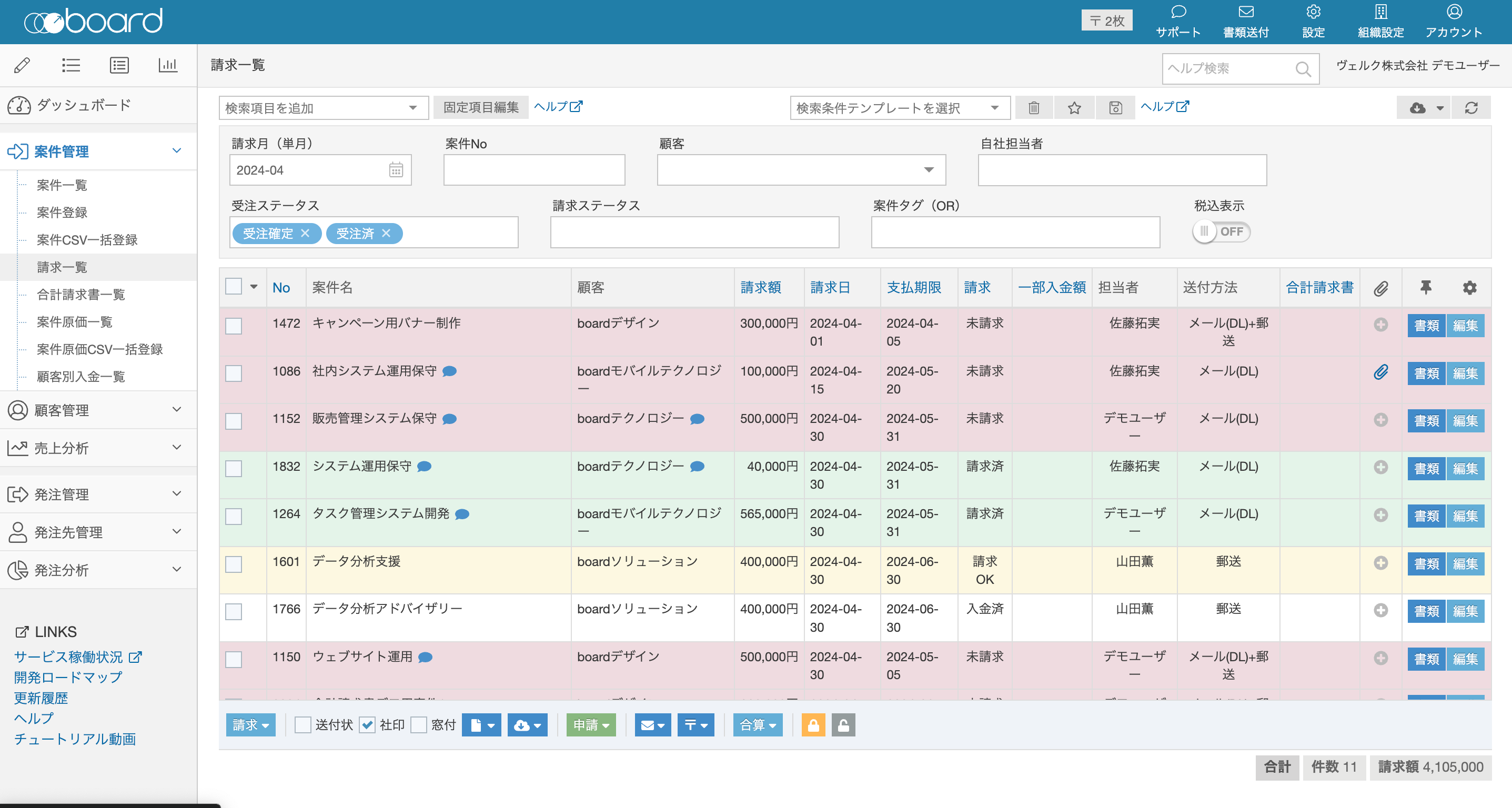
Task: Open comment bubble next to 販売管理システム保守
Action: tap(450, 419)
